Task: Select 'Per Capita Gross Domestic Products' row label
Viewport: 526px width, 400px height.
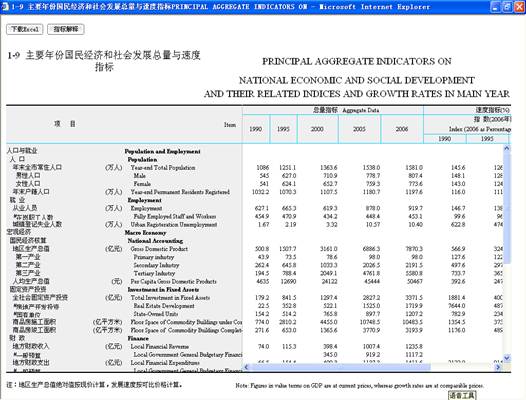Action: coord(173,282)
